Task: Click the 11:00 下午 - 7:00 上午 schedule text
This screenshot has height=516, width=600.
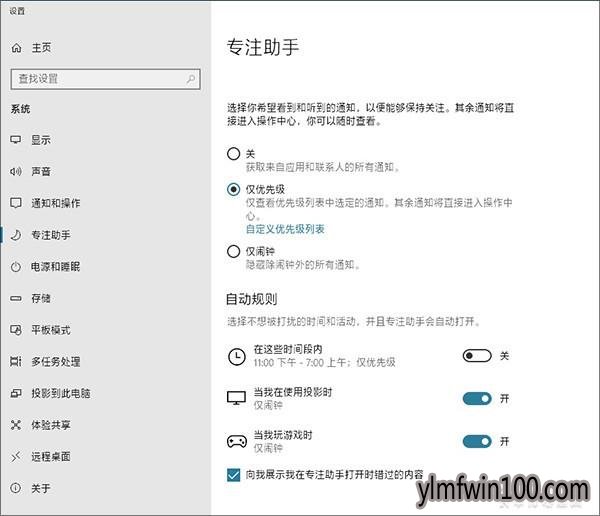Action: tap(302, 362)
